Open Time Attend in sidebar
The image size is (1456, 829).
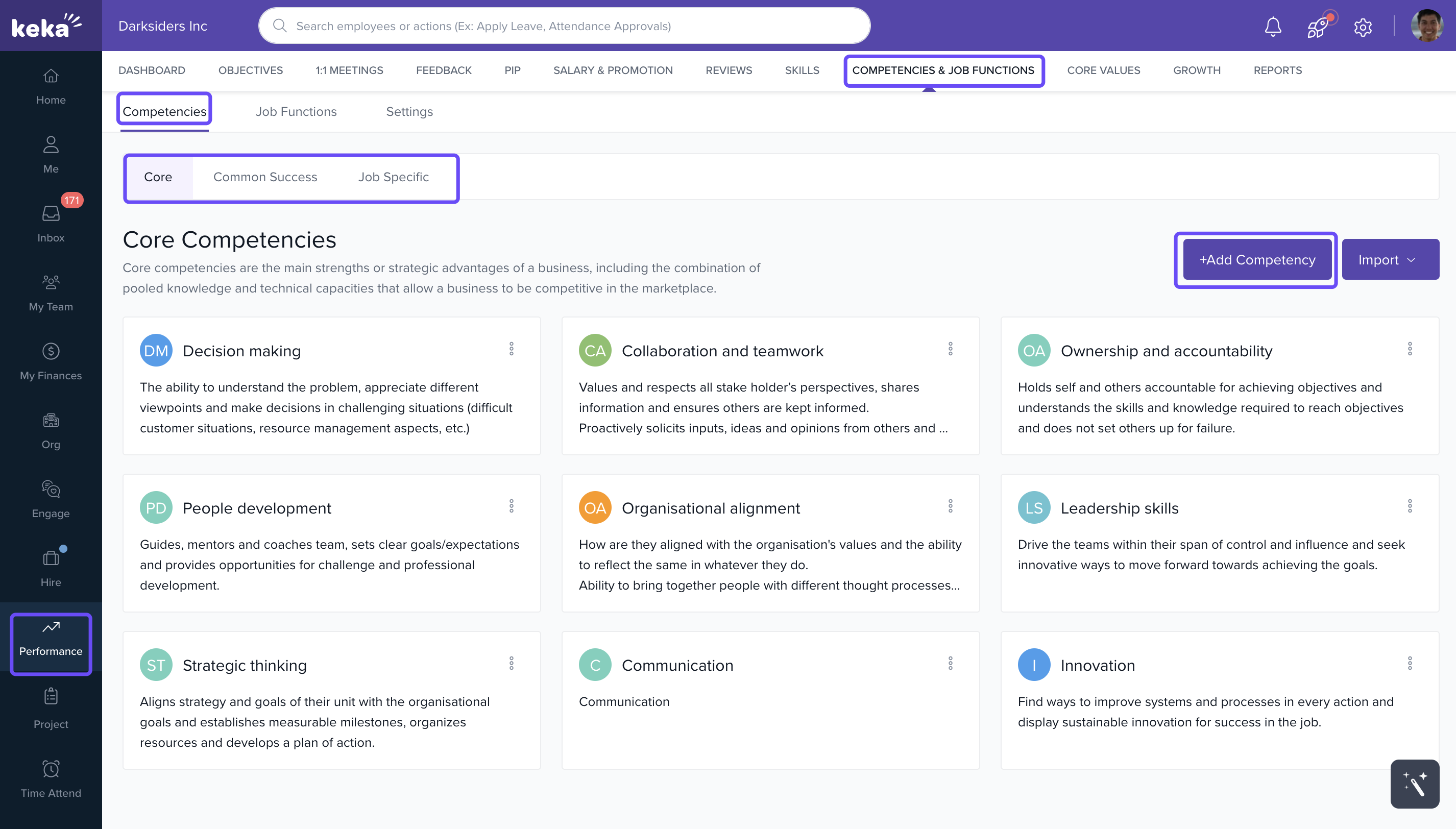(51, 778)
